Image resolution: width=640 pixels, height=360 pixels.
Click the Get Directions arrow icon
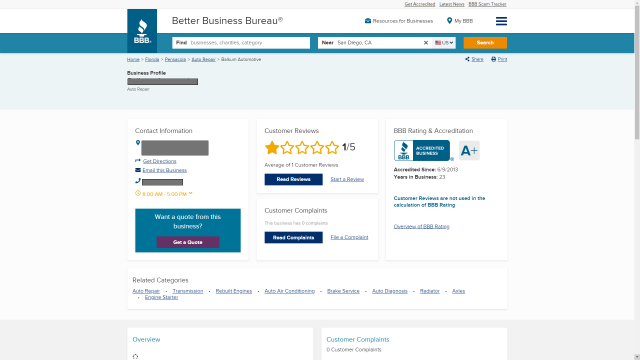click(138, 161)
